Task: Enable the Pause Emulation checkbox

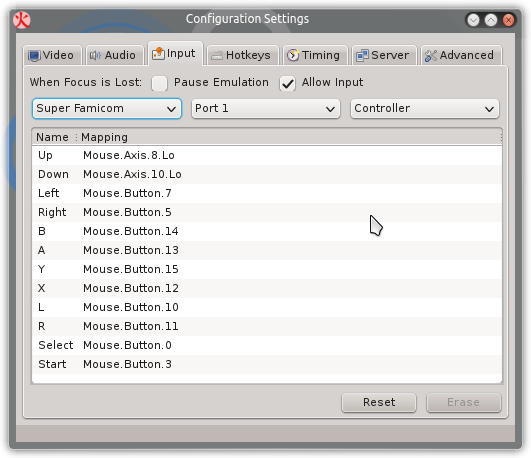Action: 159,83
